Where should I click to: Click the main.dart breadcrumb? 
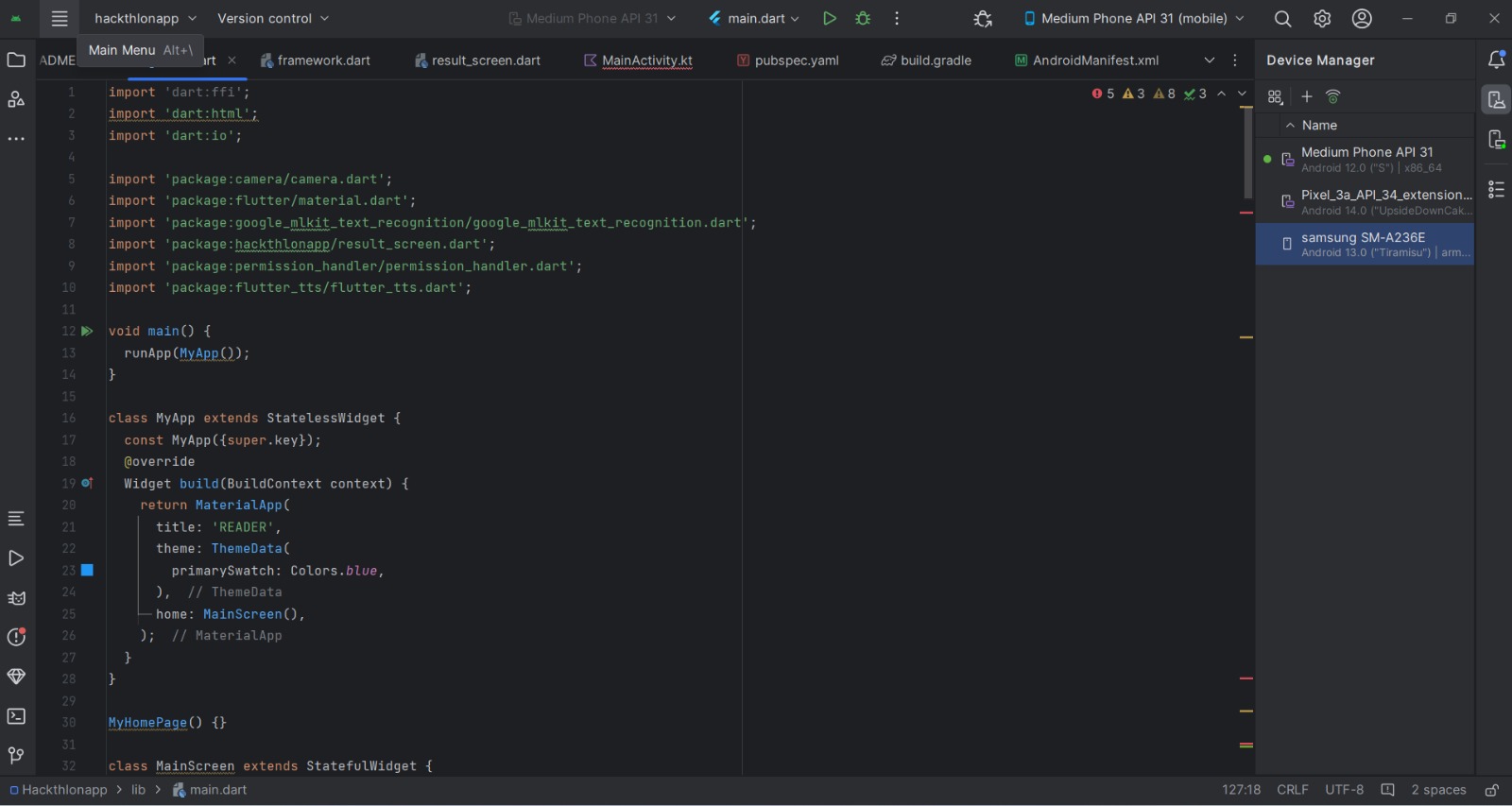(210, 790)
